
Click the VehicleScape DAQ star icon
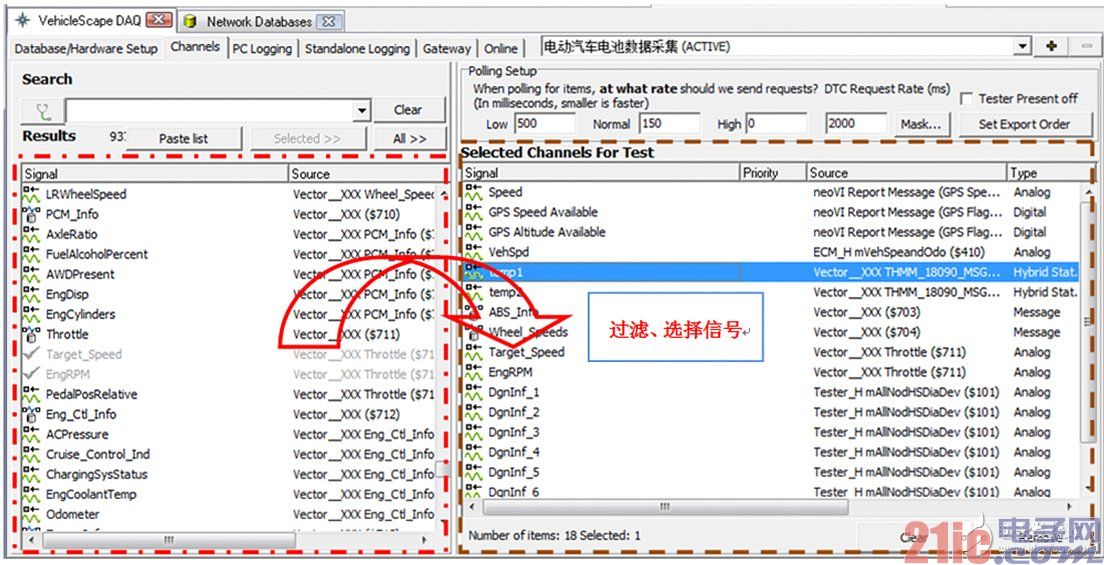click(x=23, y=20)
